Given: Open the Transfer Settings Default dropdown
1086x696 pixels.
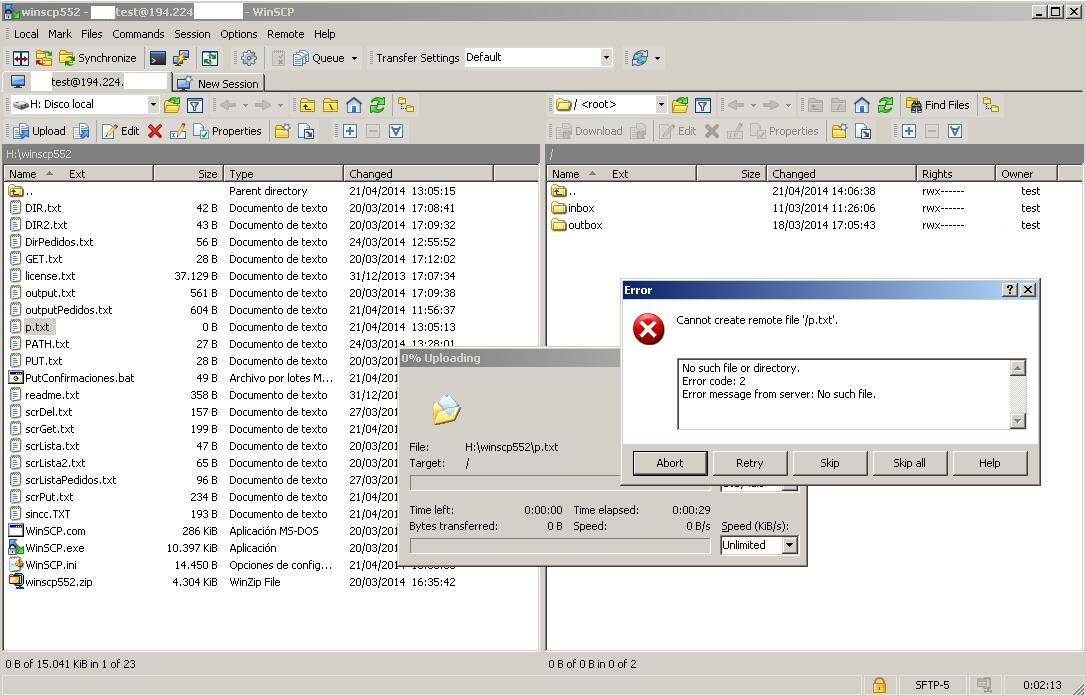Looking at the screenshot, I should coord(605,58).
